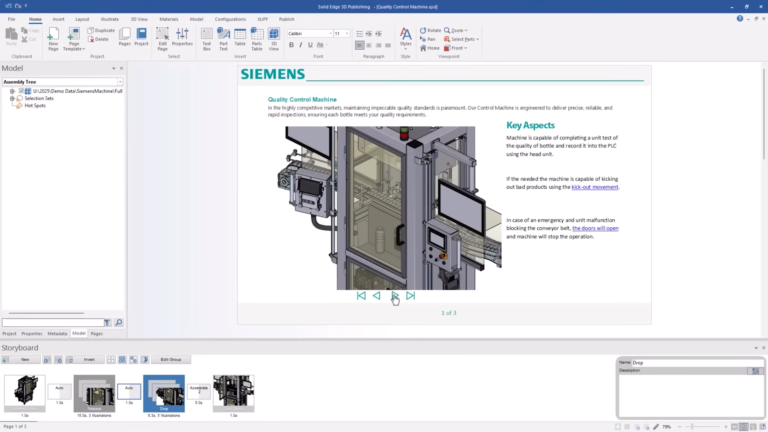Click Delete in Project group
Viewport: 768px width, 432px height.
[98, 39]
